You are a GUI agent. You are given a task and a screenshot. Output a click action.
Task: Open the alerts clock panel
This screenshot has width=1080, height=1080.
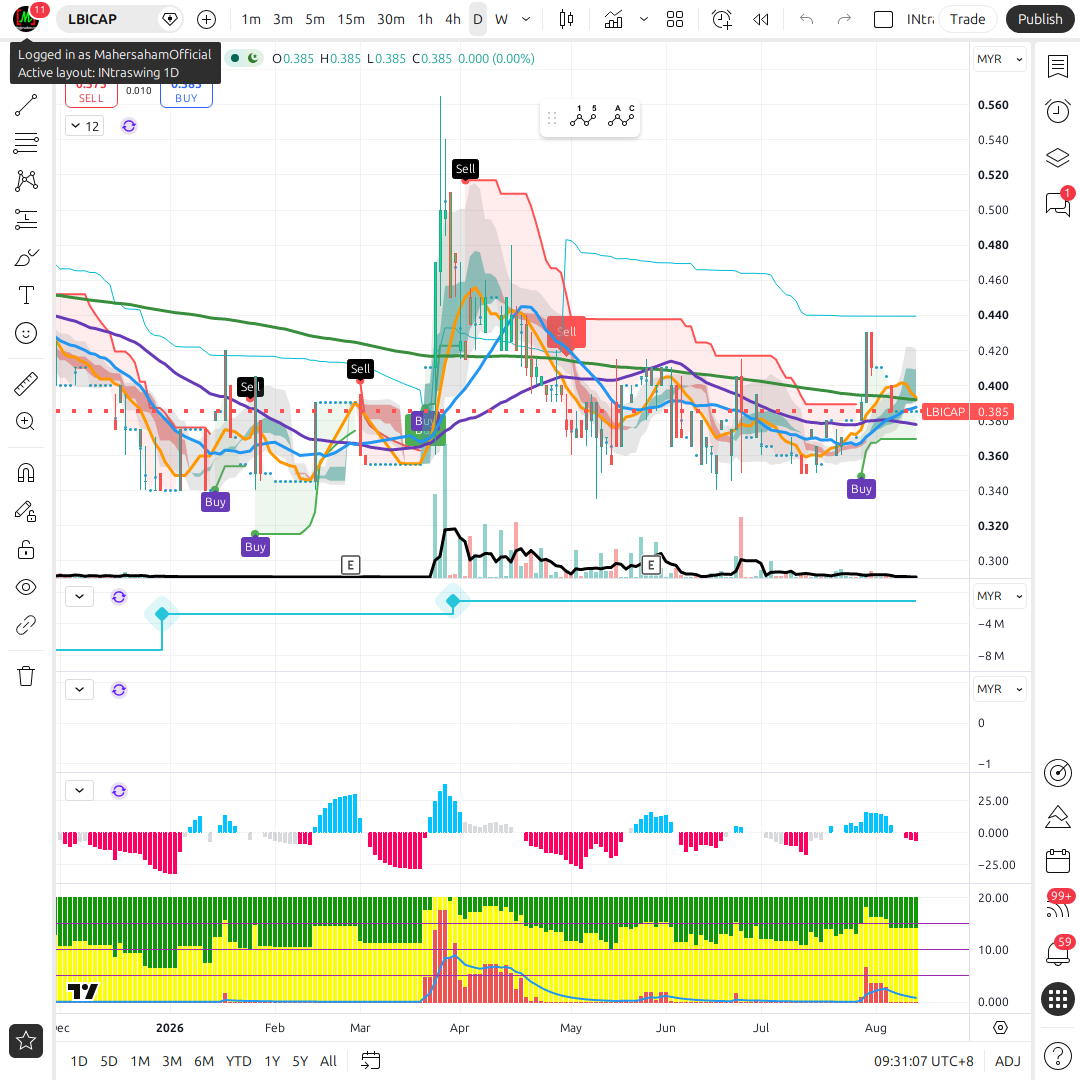(1058, 111)
